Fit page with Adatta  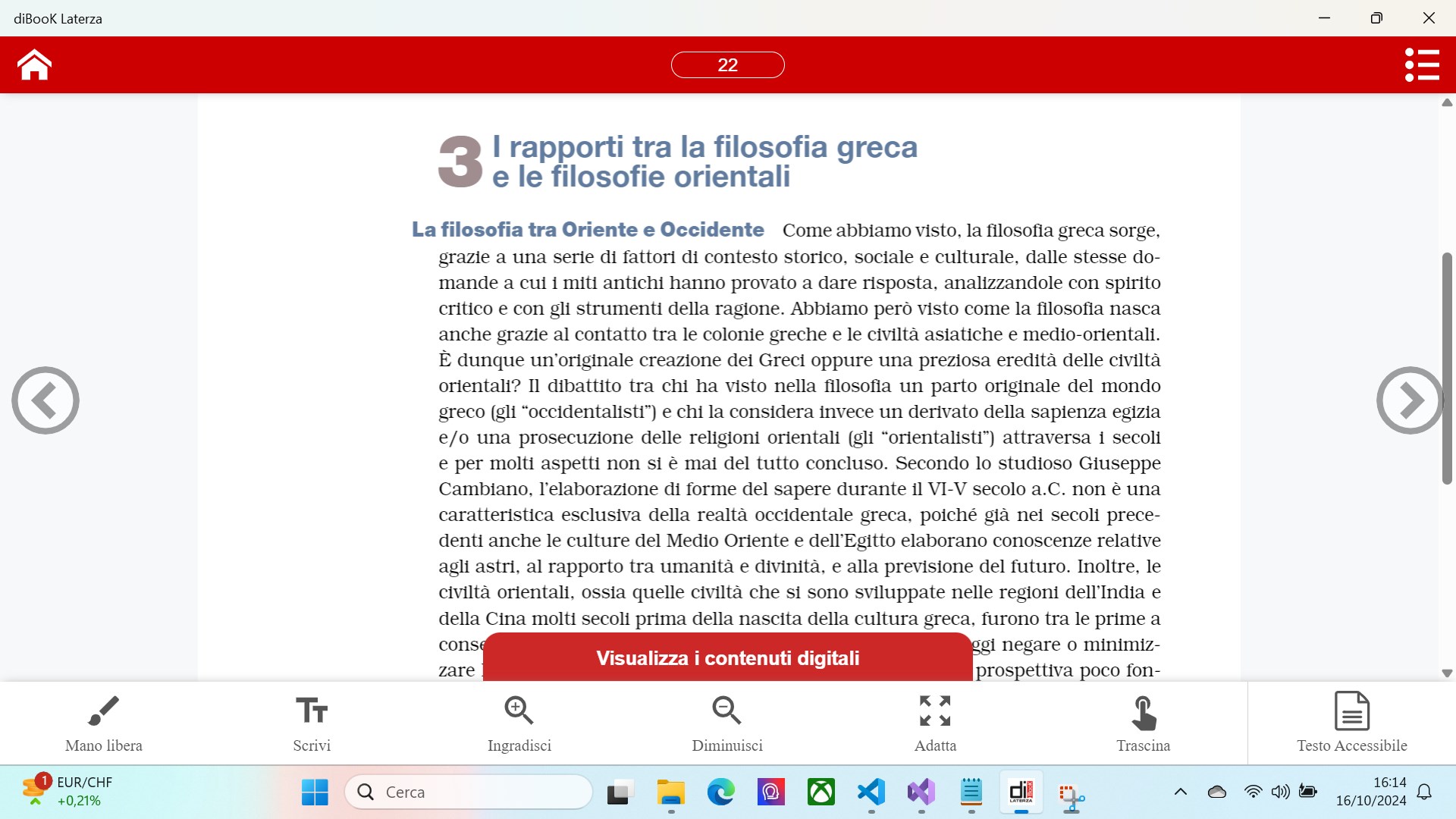coord(935,723)
